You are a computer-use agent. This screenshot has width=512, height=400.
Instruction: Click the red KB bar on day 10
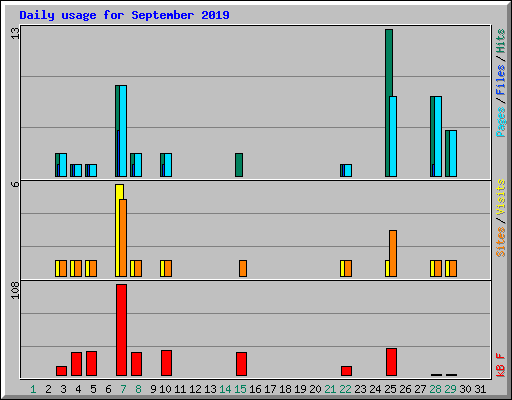click(166, 363)
